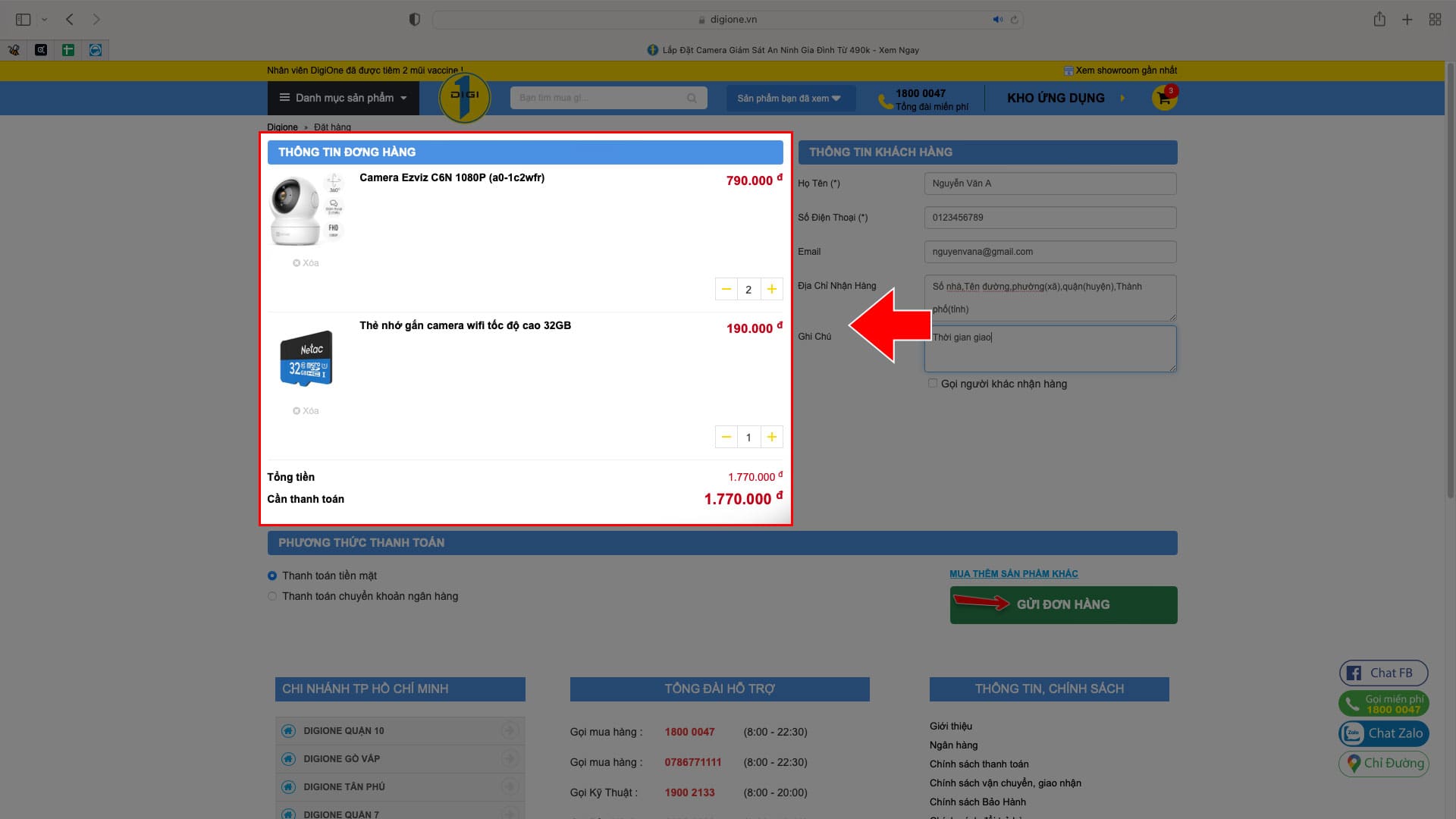
Task: Mute tab audio speaker icon
Action: click(997, 20)
